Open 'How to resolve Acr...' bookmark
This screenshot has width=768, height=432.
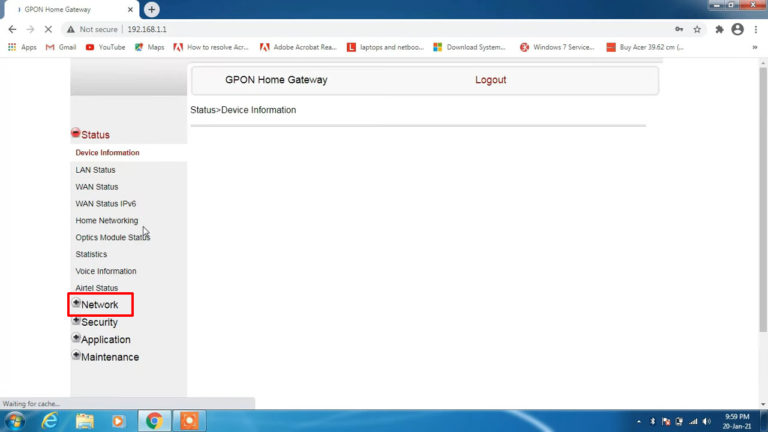211,47
